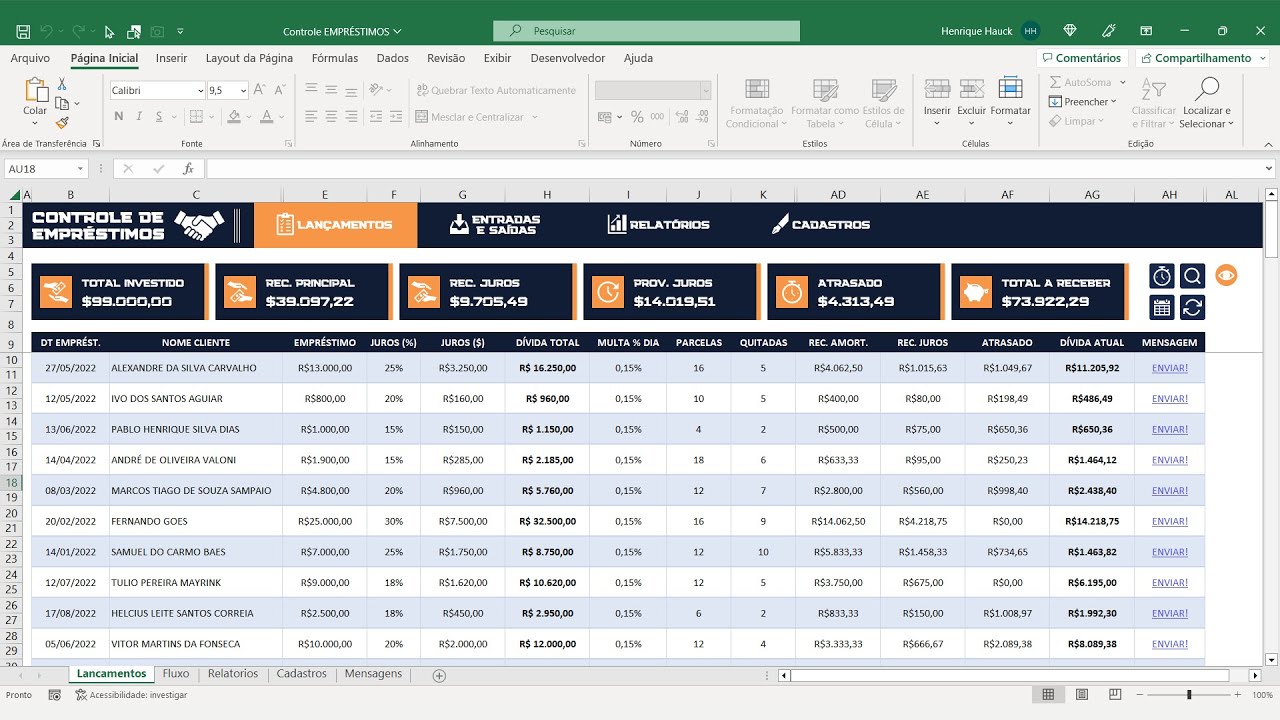Open the font name Calibri dropdown
1280x720 pixels.
[x=199, y=90]
